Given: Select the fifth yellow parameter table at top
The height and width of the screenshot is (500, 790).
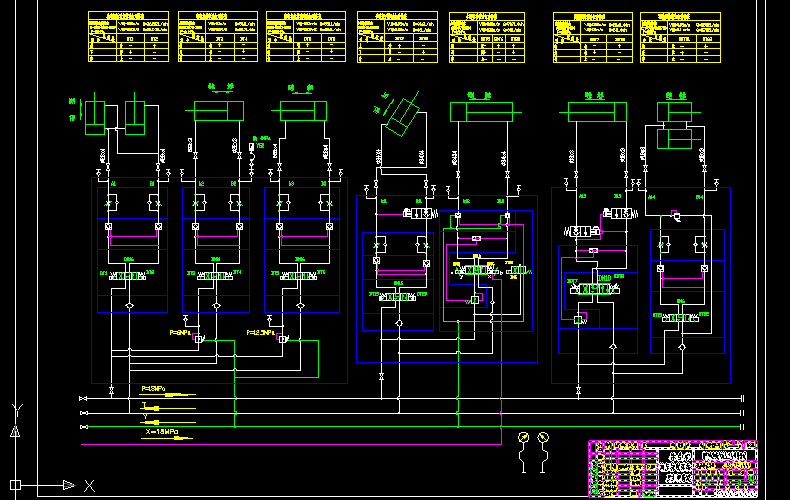Looking at the screenshot, I should pyautogui.click(x=486, y=38).
